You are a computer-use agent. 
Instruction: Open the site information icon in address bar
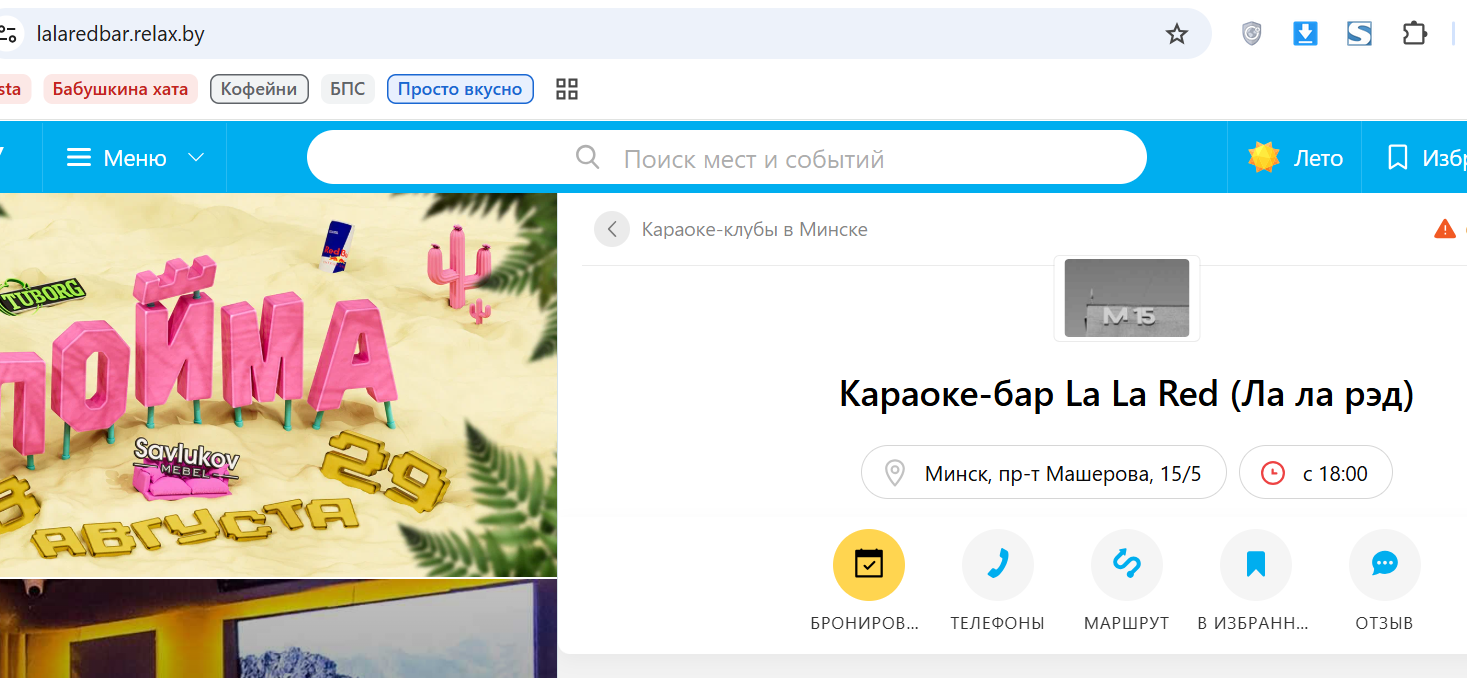tap(8, 35)
